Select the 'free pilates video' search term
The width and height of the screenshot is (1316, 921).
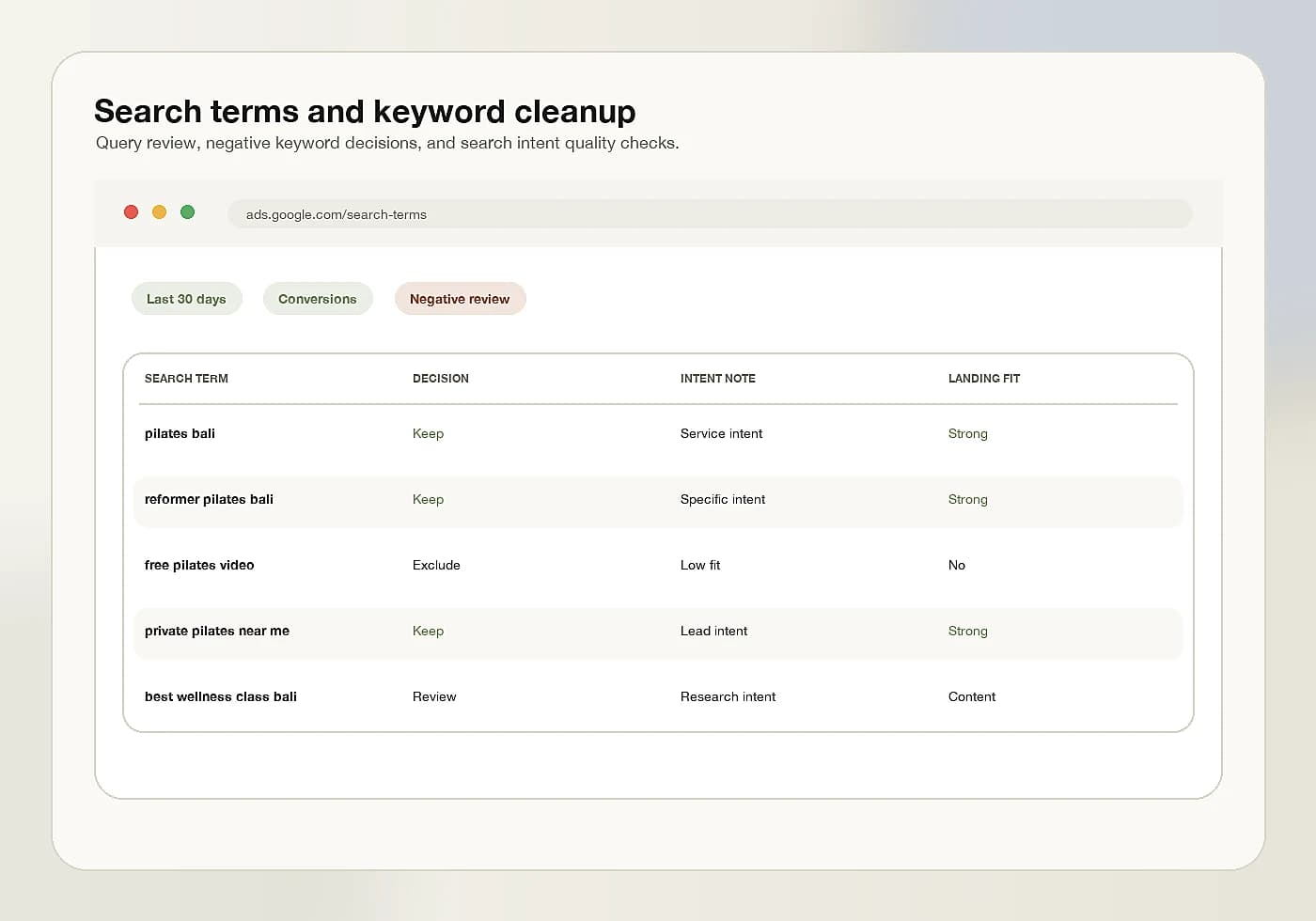(x=199, y=565)
